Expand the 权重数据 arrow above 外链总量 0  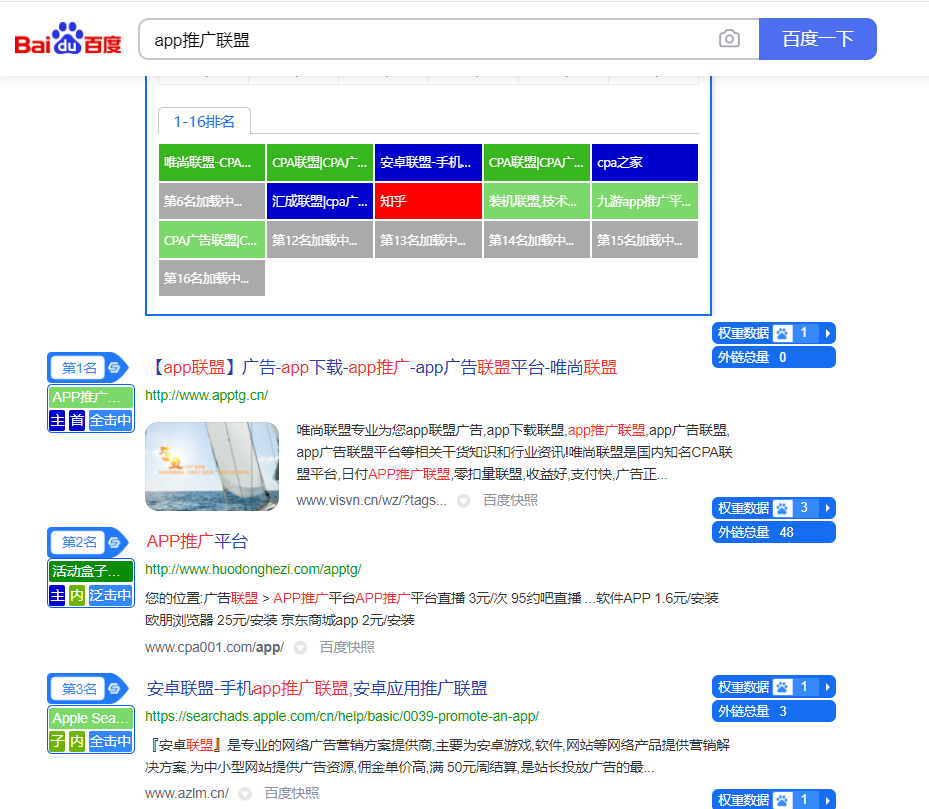coord(828,333)
